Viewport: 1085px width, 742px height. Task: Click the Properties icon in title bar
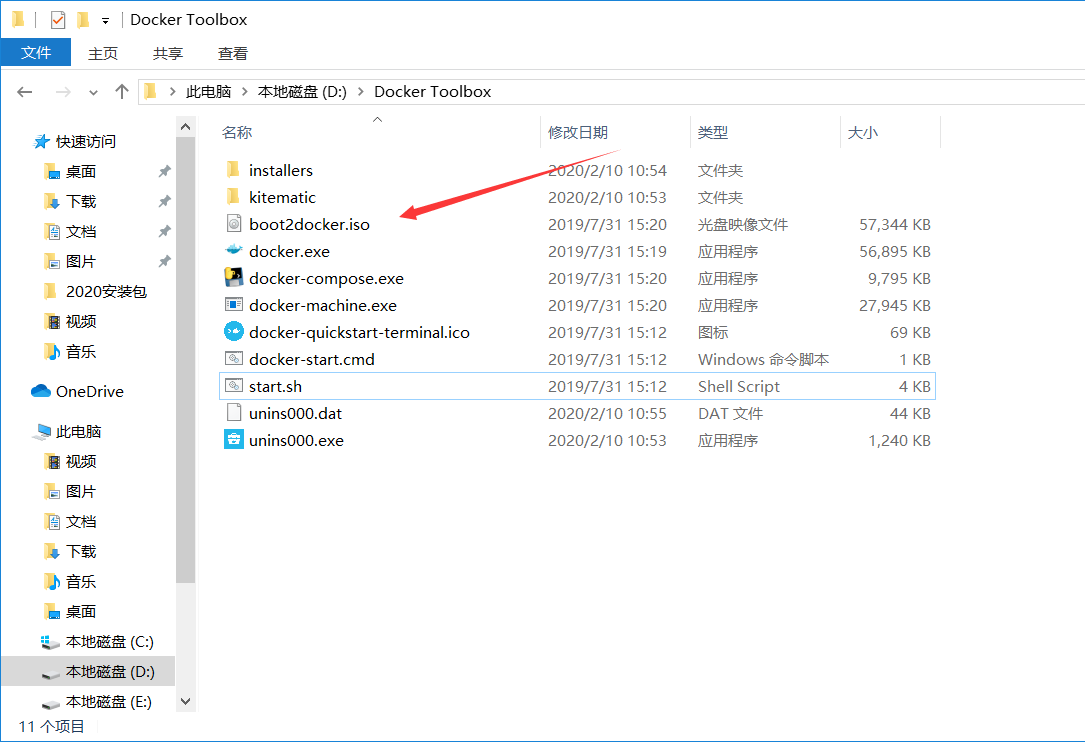(58, 20)
